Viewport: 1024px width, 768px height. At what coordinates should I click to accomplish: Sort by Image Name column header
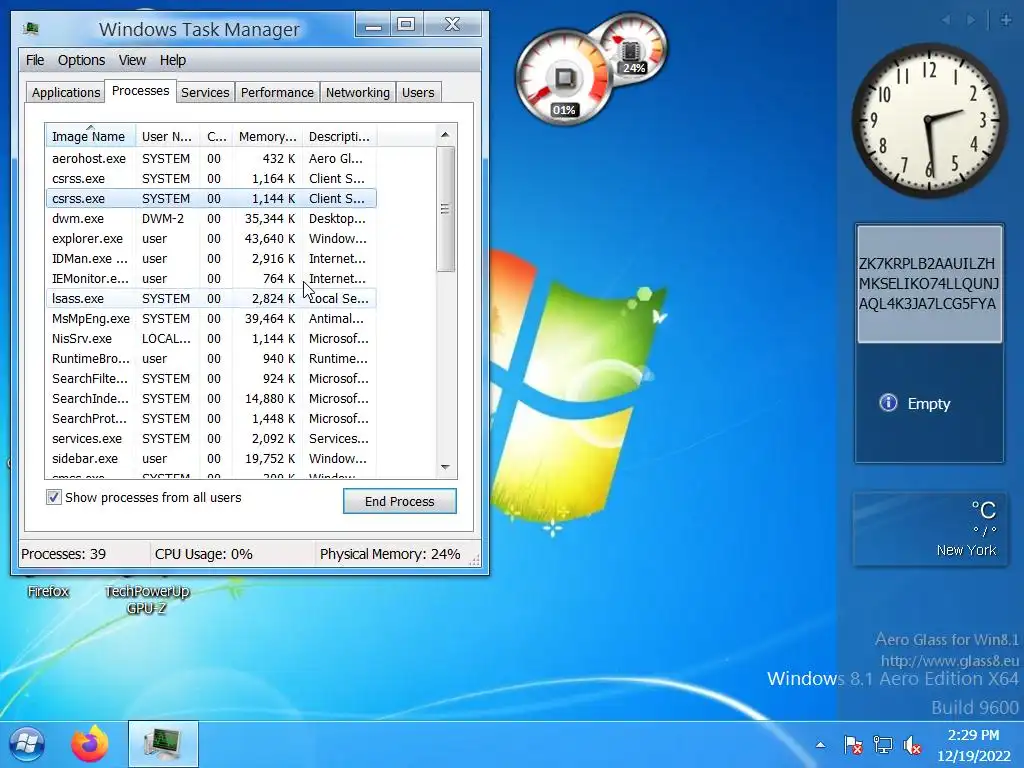(x=90, y=136)
